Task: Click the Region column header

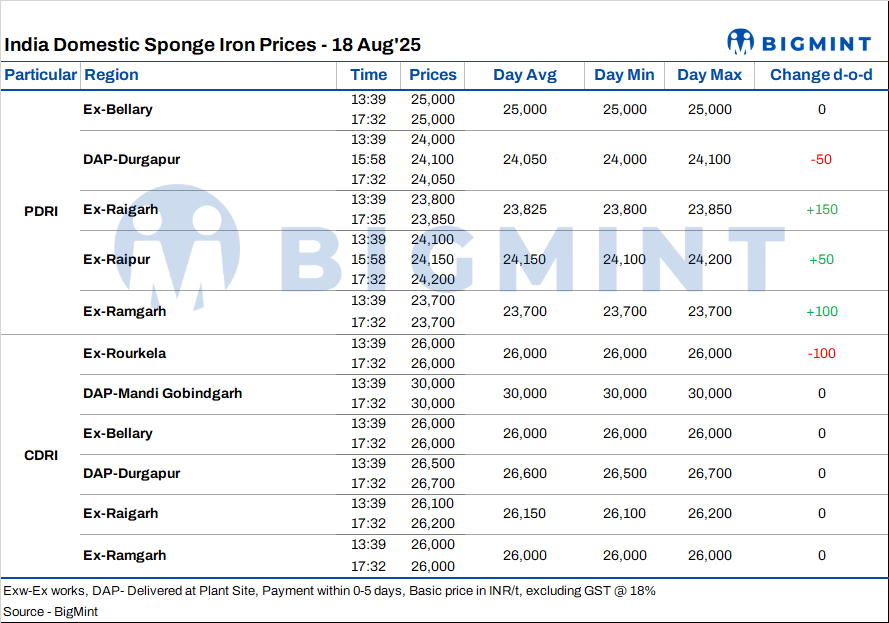Action: coord(111,75)
